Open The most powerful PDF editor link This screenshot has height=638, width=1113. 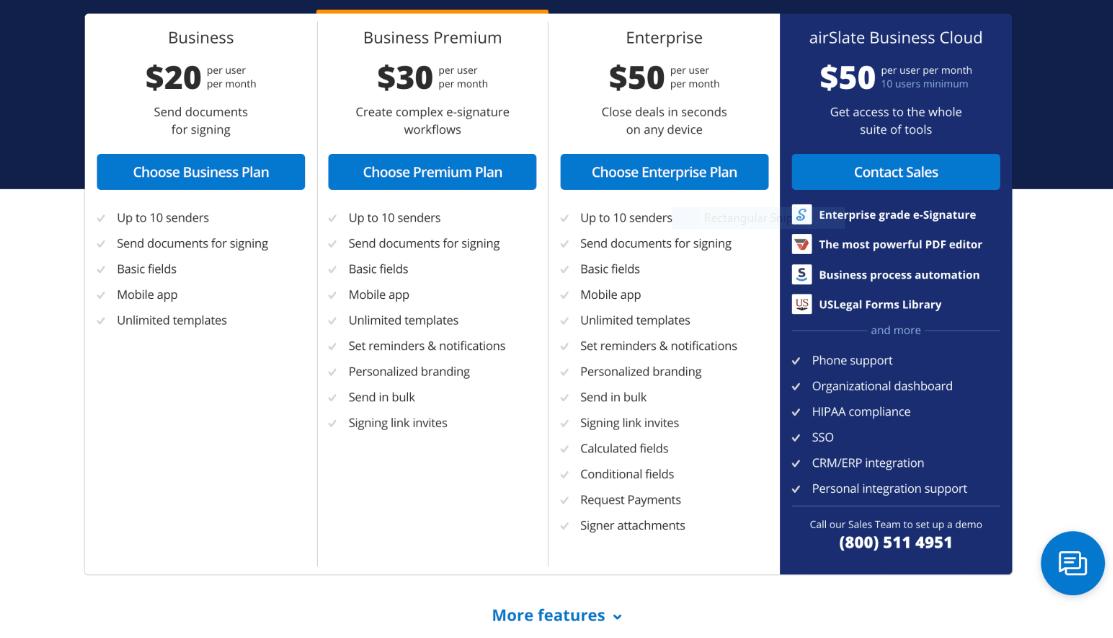(x=900, y=244)
